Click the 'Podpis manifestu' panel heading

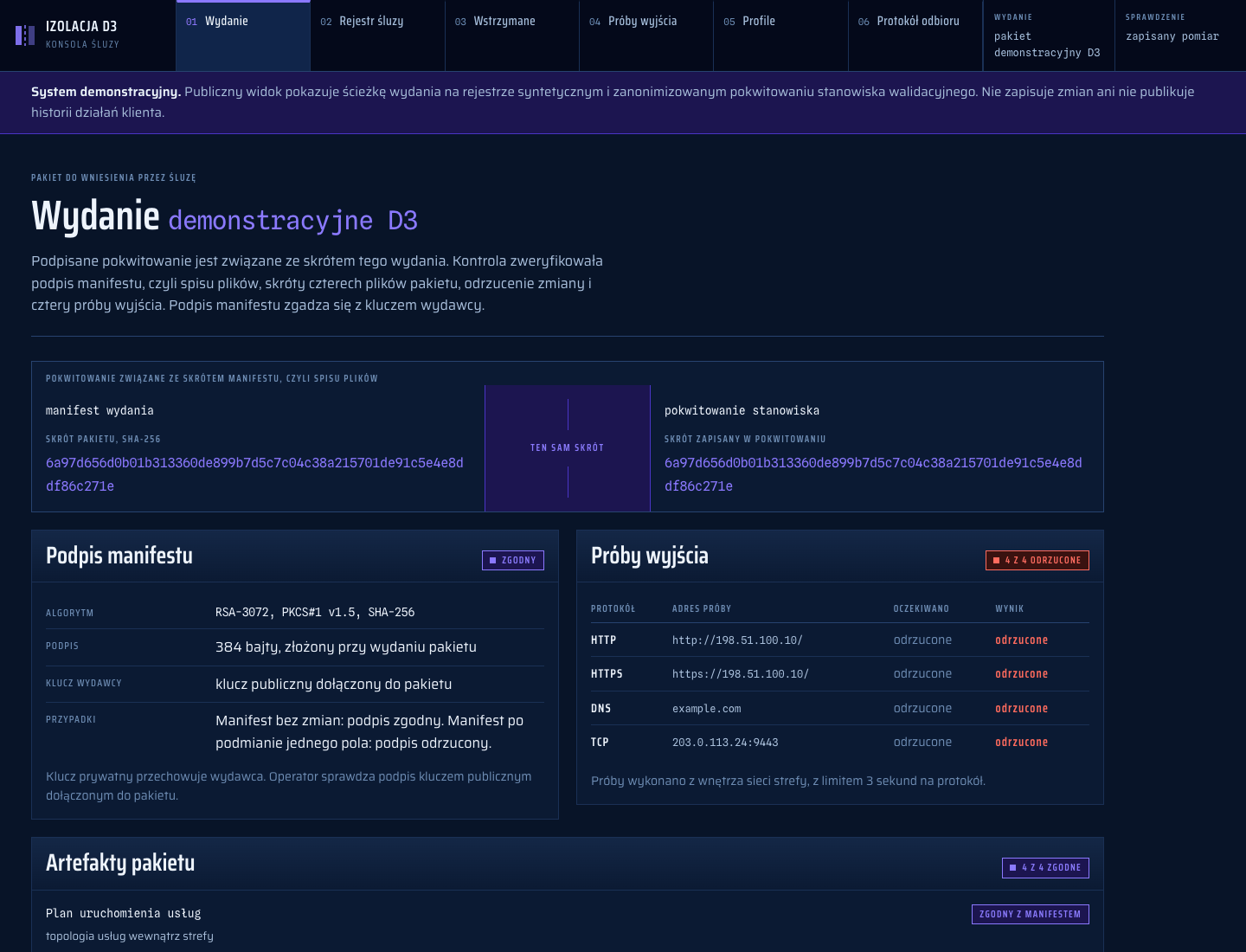(x=119, y=556)
